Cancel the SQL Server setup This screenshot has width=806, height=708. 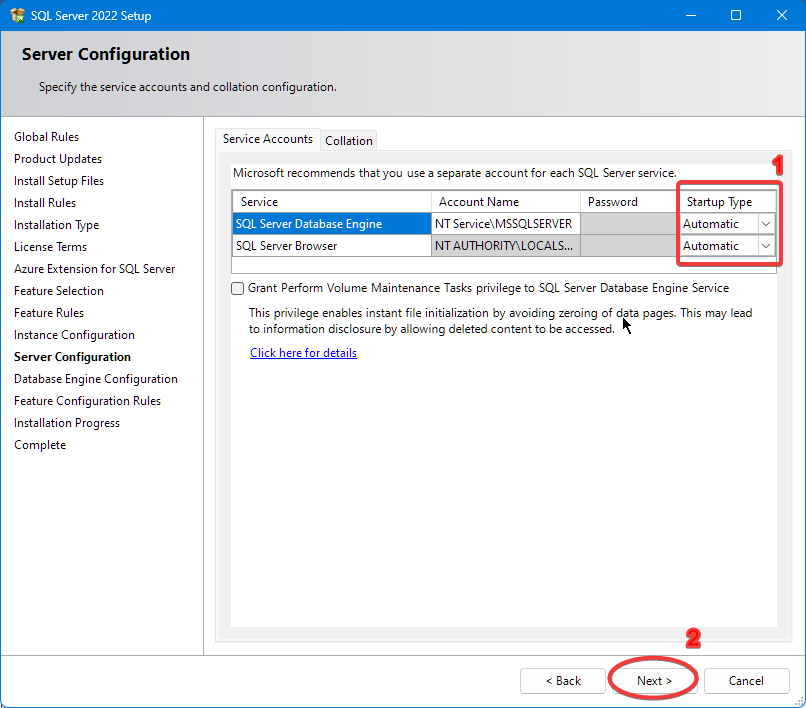tap(746, 681)
